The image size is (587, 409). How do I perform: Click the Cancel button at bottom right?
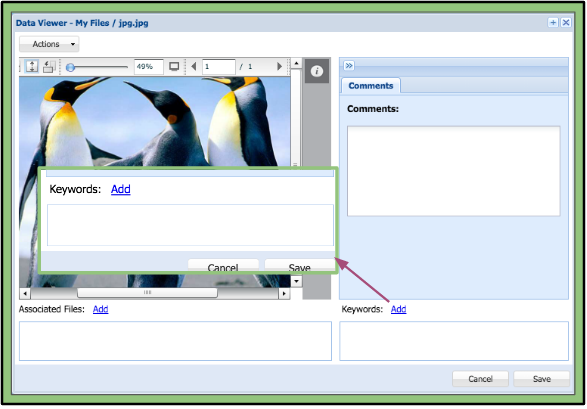click(480, 379)
